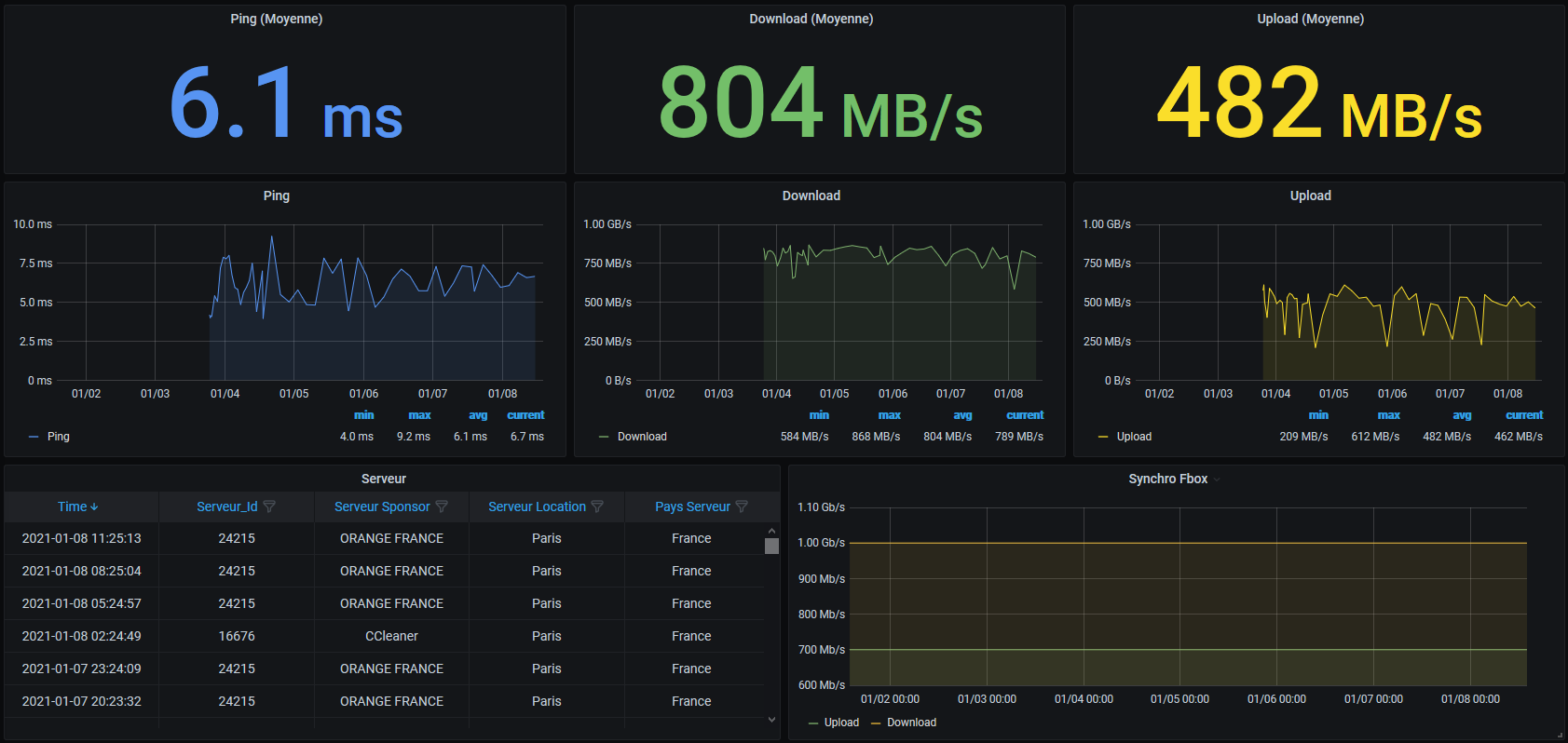Click the Download legend current column header
1568x743 pixels.
(1024, 415)
